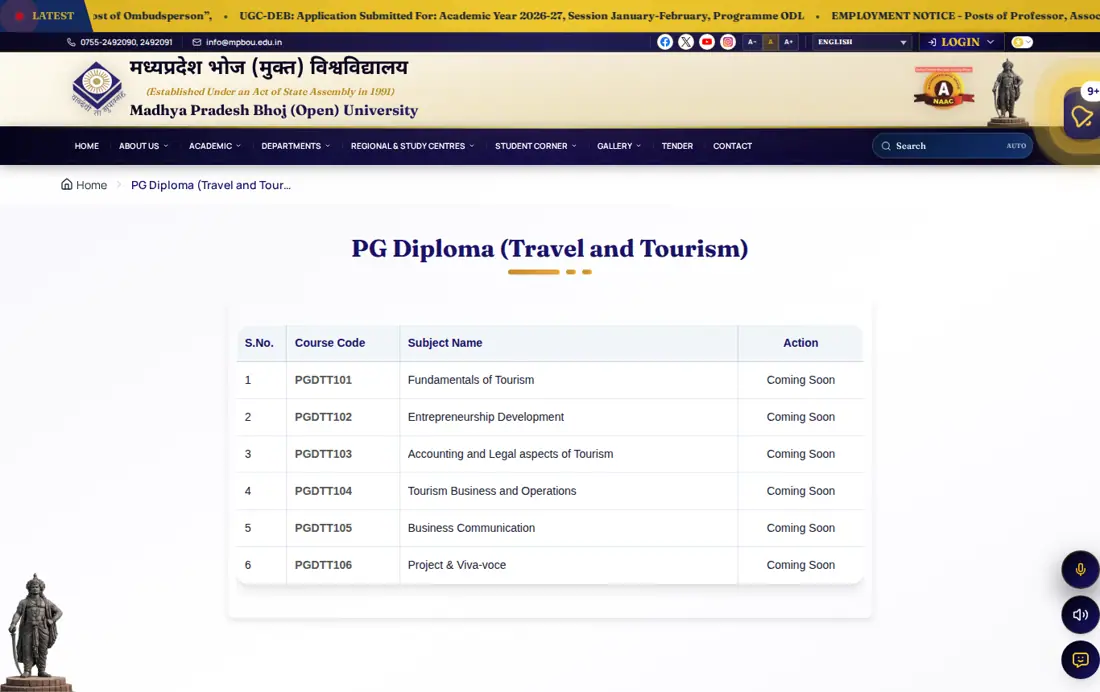Open the Instagram social icon
1100x692 pixels.
727,42
